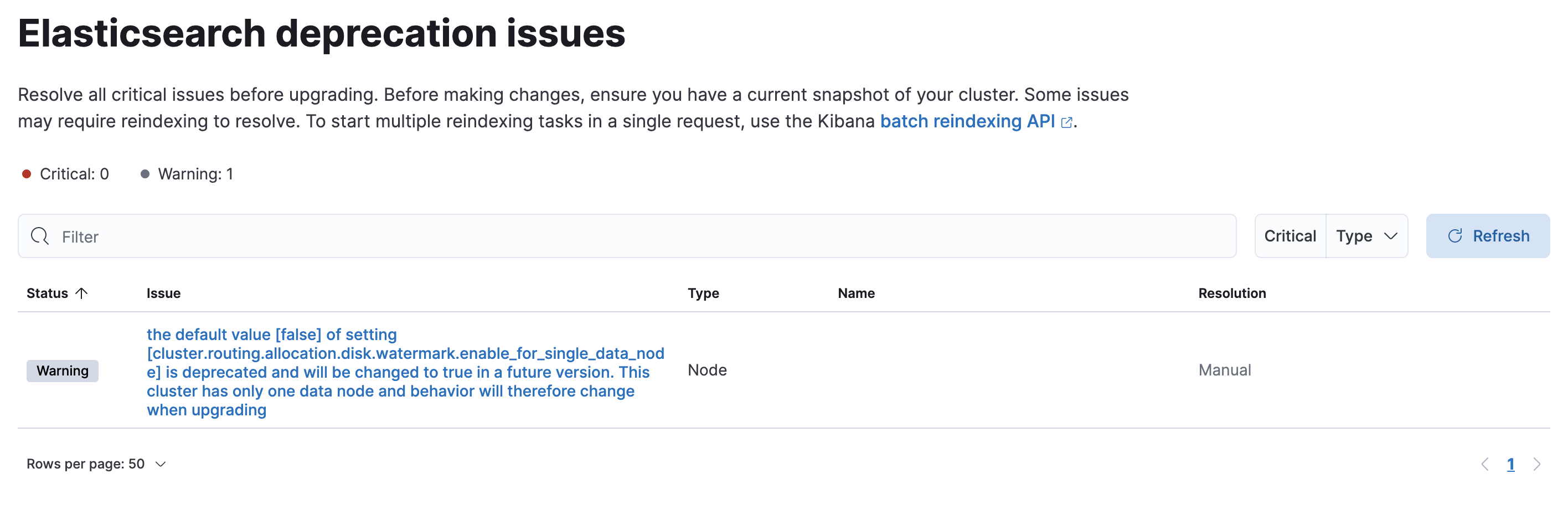
Task: Open the Type filter dropdown
Action: (x=1366, y=236)
